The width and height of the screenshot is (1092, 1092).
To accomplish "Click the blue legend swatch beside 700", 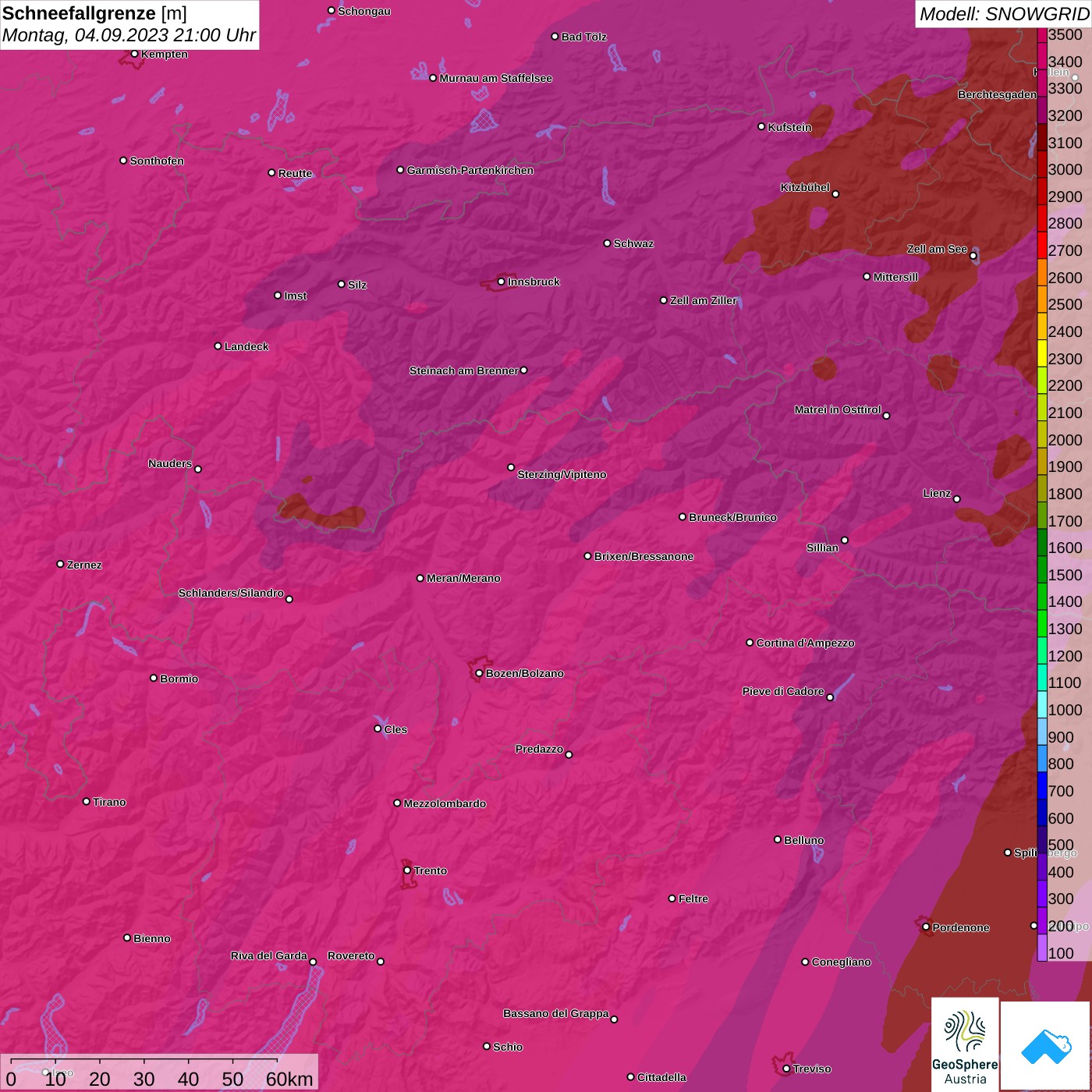I will (1042, 785).
